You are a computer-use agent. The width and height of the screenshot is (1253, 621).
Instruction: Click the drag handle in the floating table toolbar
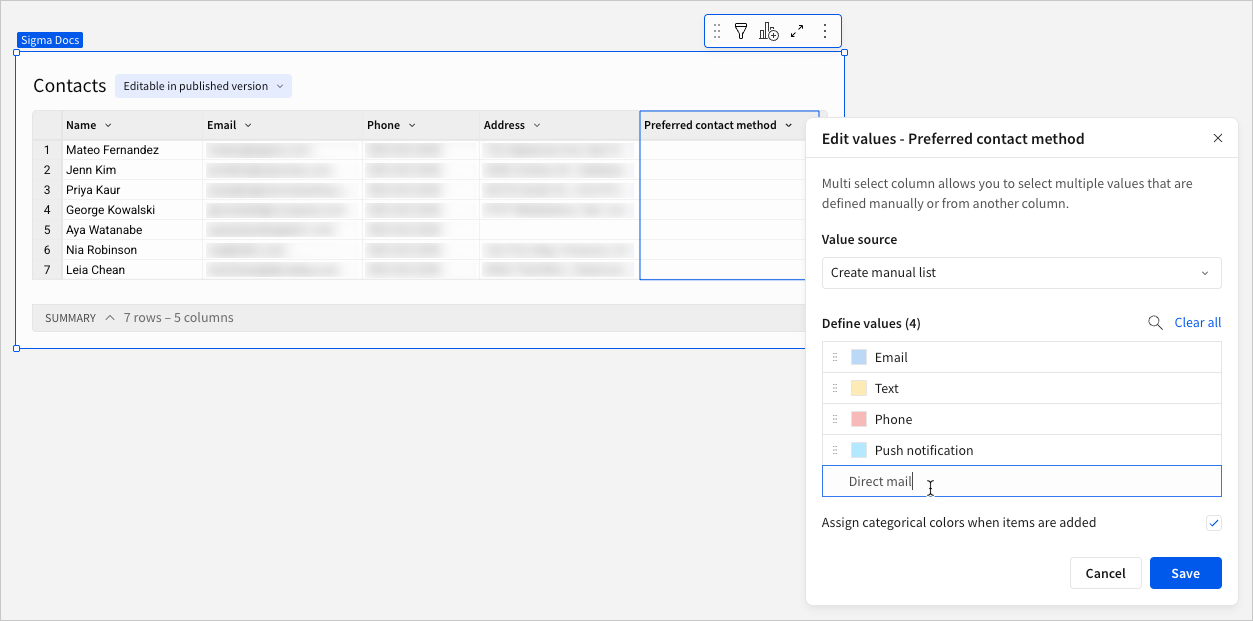(x=717, y=31)
